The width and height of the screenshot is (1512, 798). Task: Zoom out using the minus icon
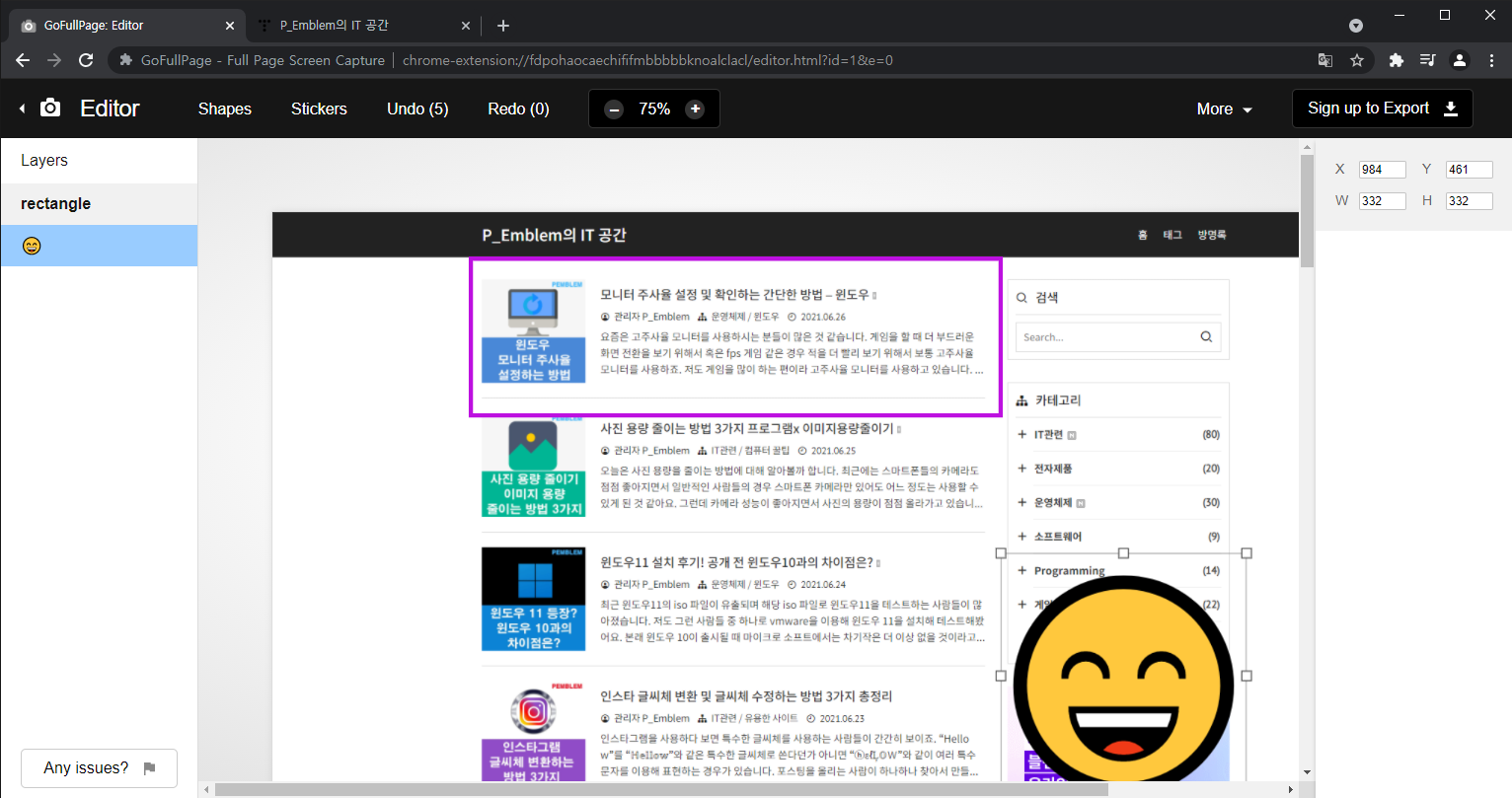pos(614,109)
